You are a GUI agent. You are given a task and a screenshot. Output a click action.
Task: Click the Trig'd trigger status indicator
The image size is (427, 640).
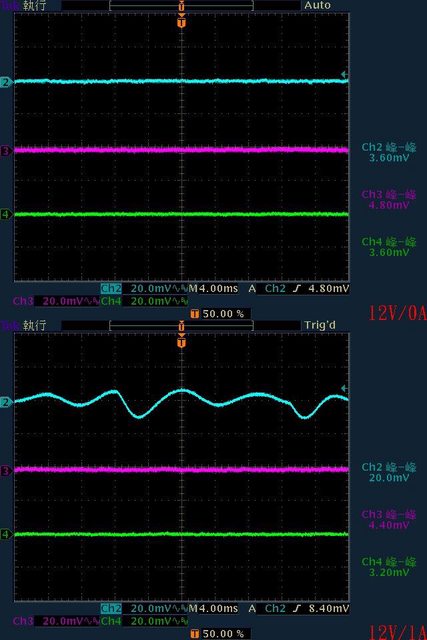pyautogui.click(x=320, y=325)
